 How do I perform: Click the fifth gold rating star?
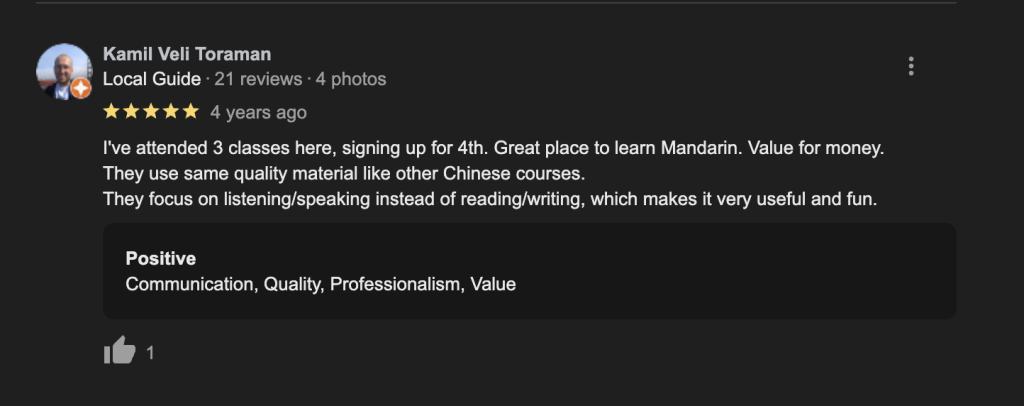191,111
